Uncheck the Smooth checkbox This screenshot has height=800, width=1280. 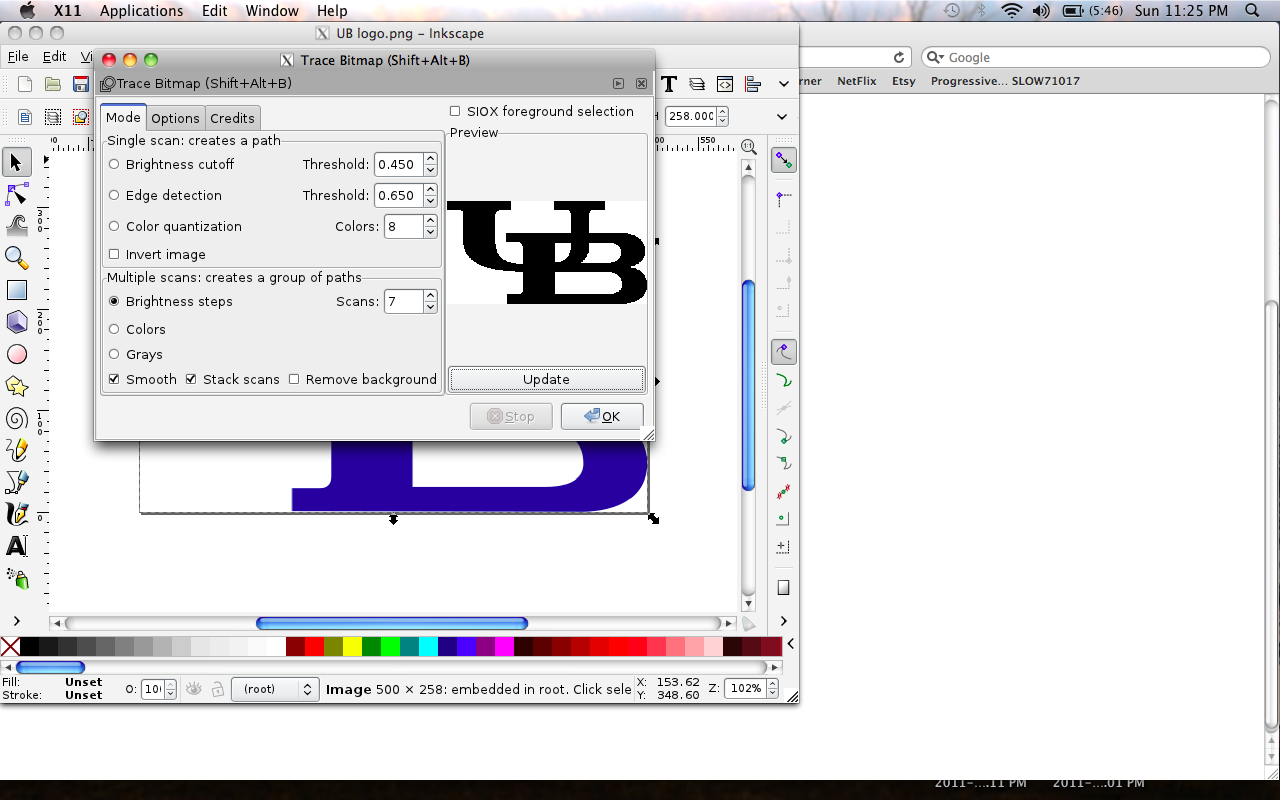click(x=114, y=379)
